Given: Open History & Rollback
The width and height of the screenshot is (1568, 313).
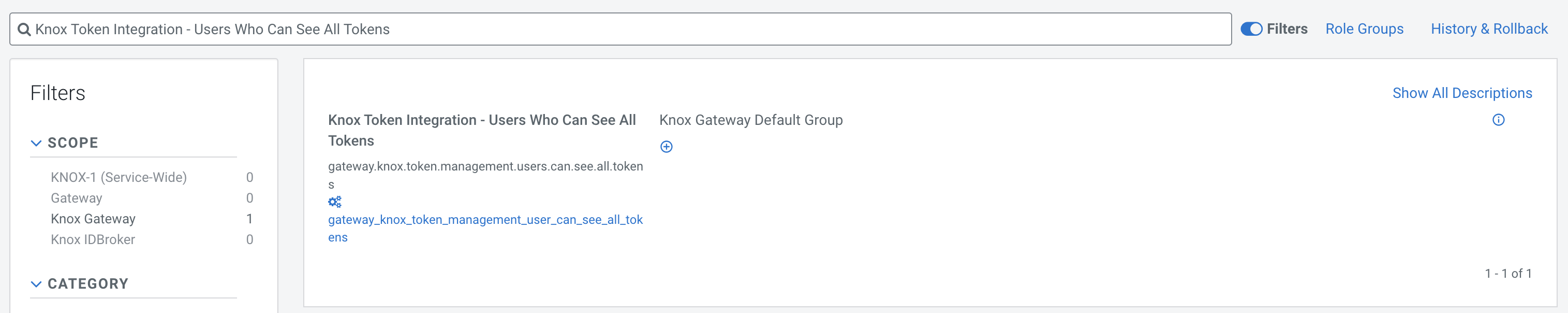Looking at the screenshot, I should point(1488,30).
